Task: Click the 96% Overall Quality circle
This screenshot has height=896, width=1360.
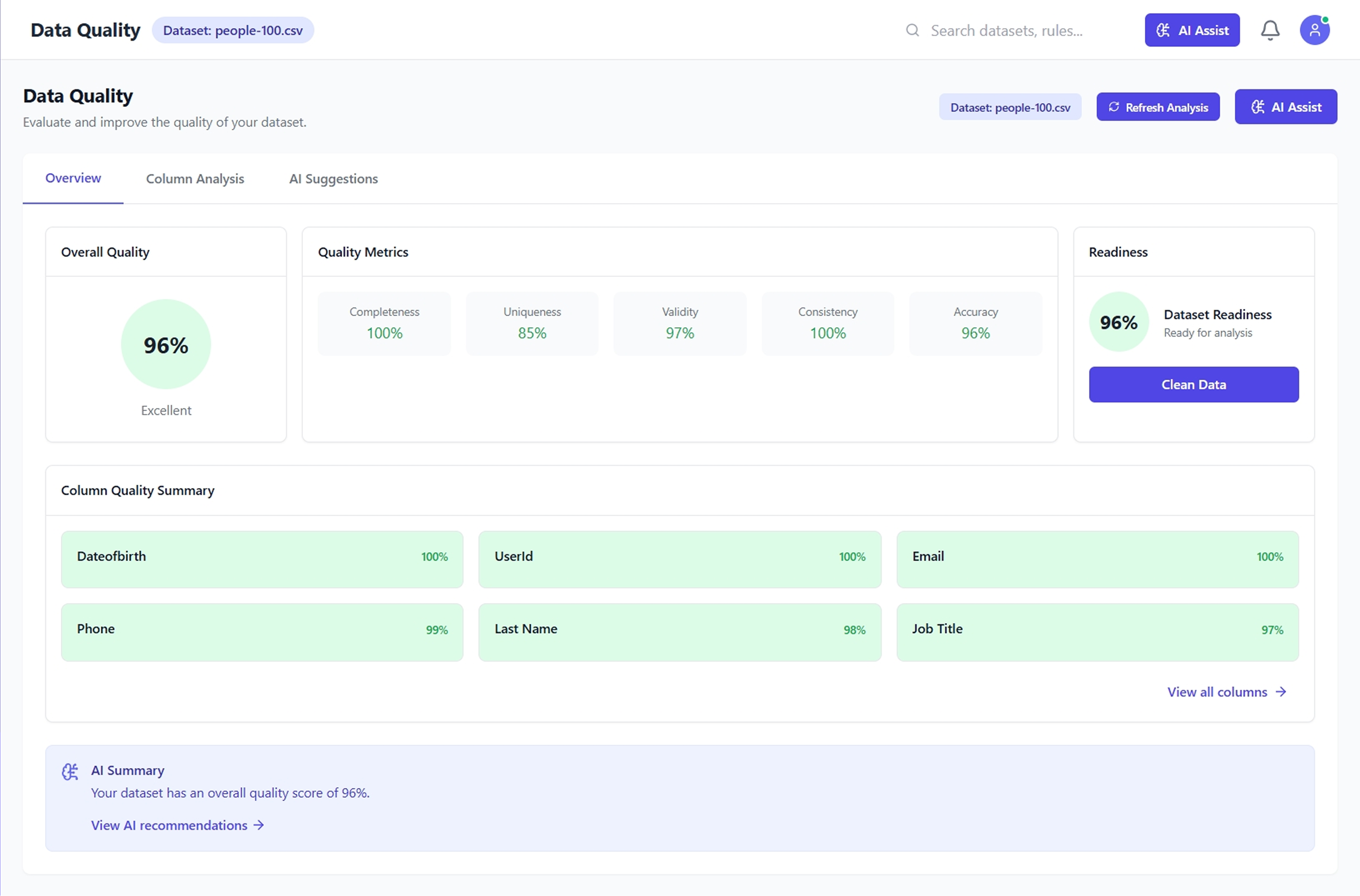Action: point(165,345)
